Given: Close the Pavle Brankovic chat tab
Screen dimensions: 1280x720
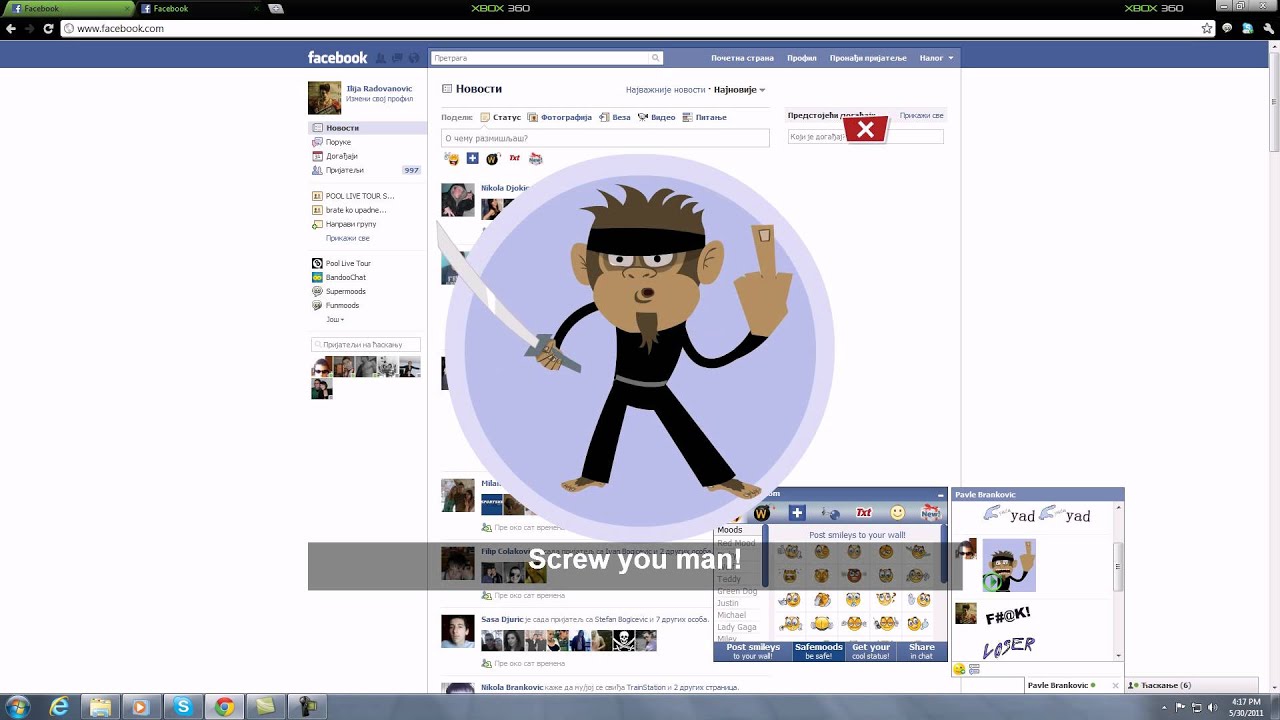Looking at the screenshot, I should point(1115,685).
